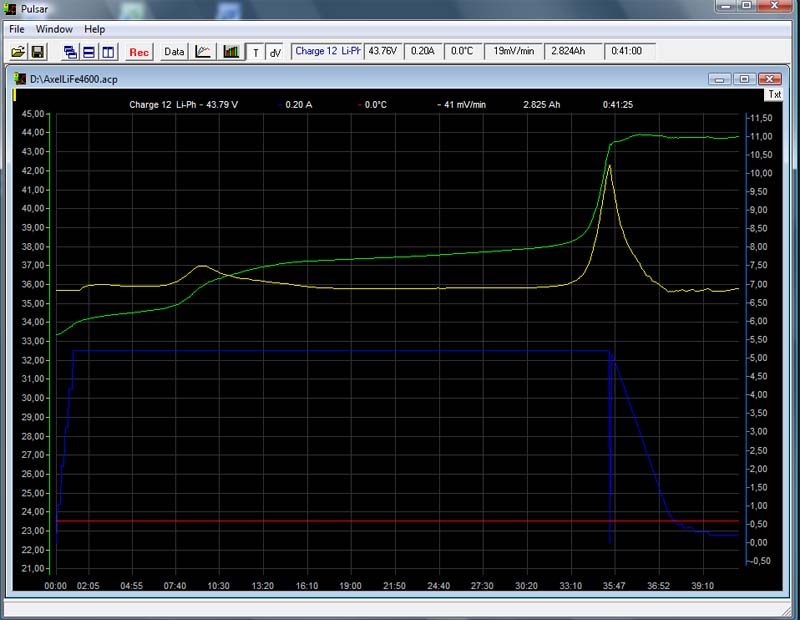This screenshot has height=620, width=800.
Task: Click the 'Charge 12 Li-Ph' toolbar status field
Action: (327, 51)
